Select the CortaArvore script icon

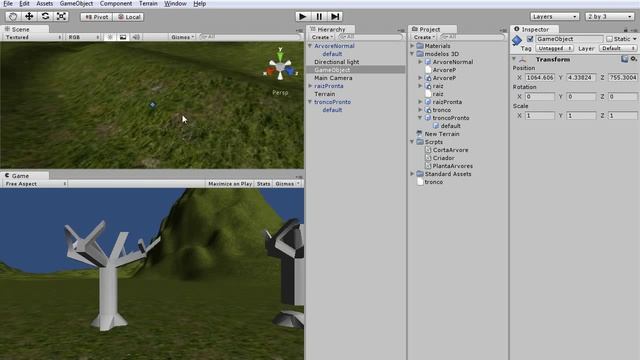[x=428, y=150]
